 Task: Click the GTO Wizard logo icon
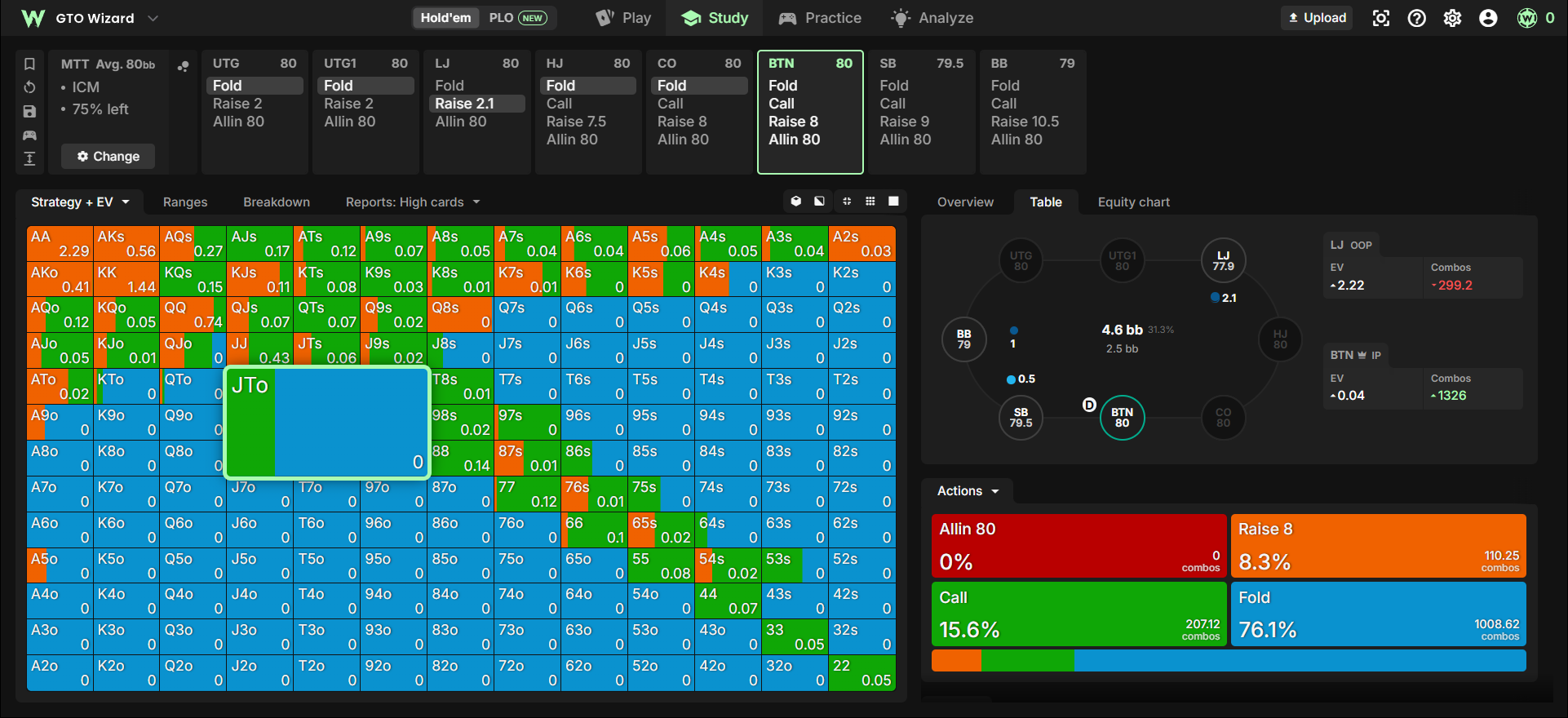coord(33,18)
